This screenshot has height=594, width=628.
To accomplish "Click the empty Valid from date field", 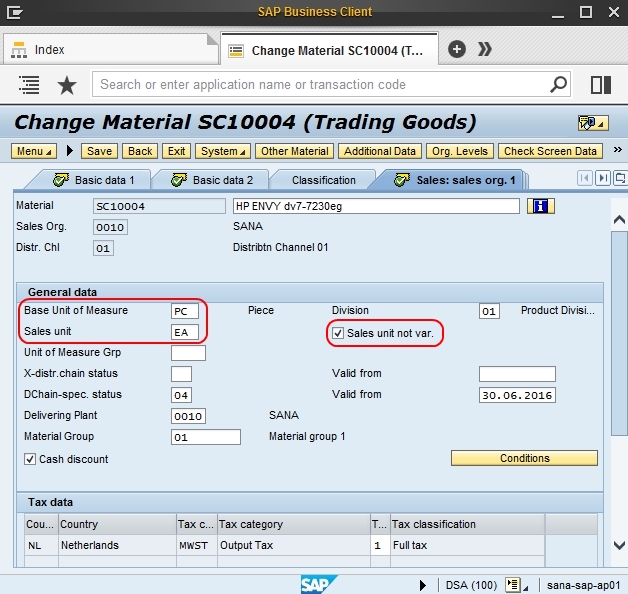I will point(517,374).
